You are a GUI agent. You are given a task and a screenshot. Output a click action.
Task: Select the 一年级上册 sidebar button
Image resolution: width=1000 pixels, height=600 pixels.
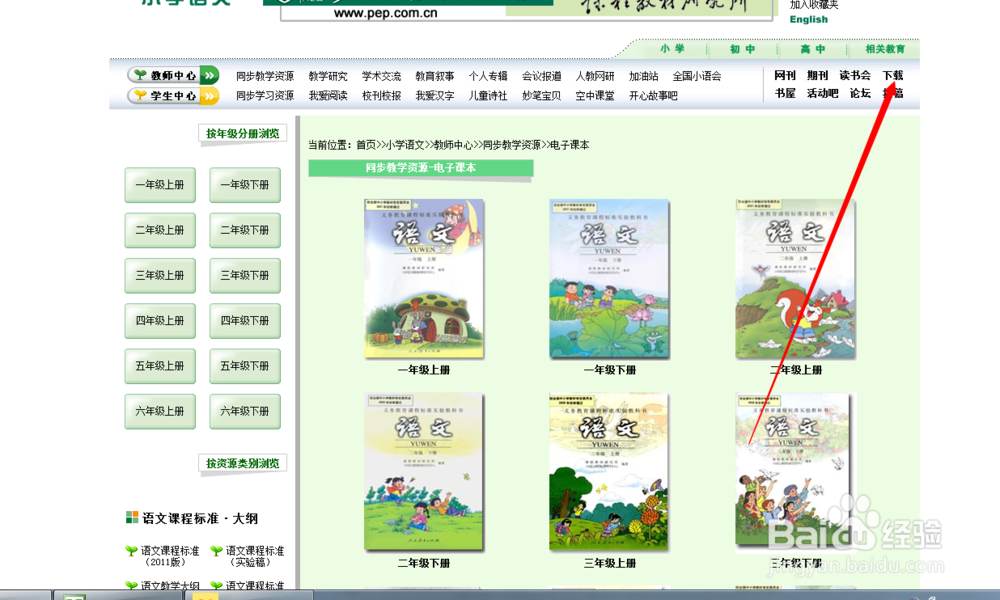pos(160,185)
